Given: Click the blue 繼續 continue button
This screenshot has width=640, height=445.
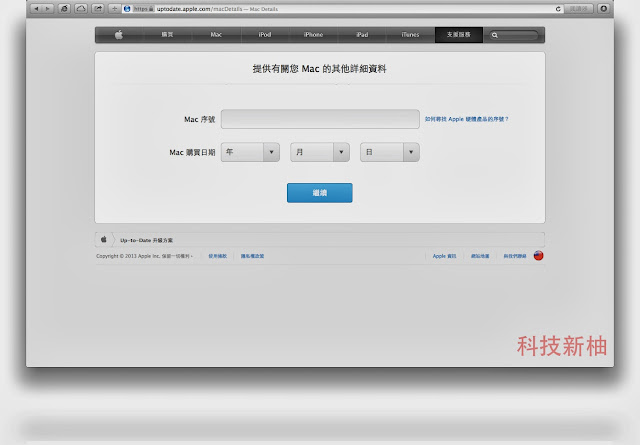Looking at the screenshot, I should pyautogui.click(x=320, y=193).
